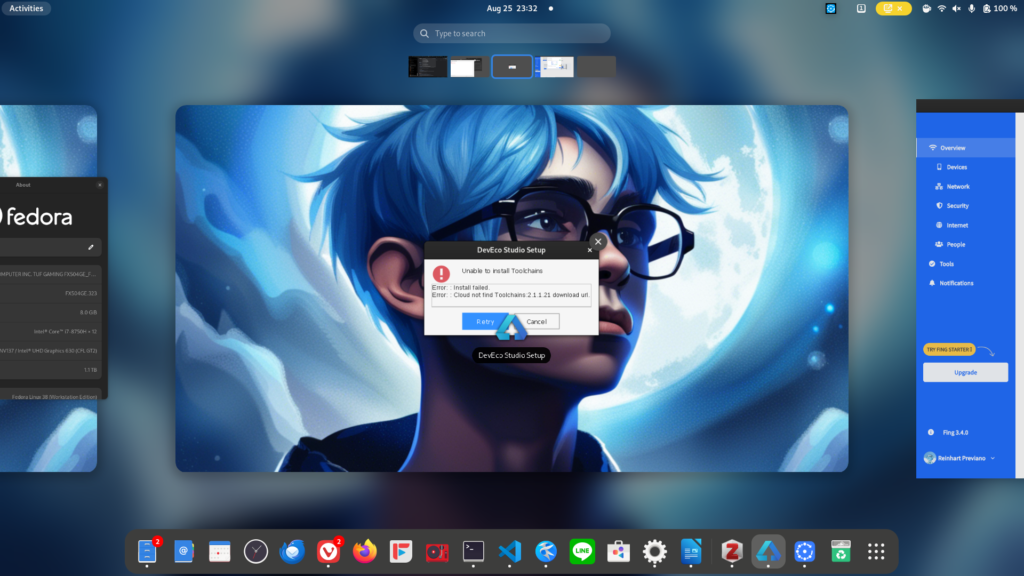Open the Settings gear in the dock
Screen dimensions: 1024x576
tap(655, 551)
